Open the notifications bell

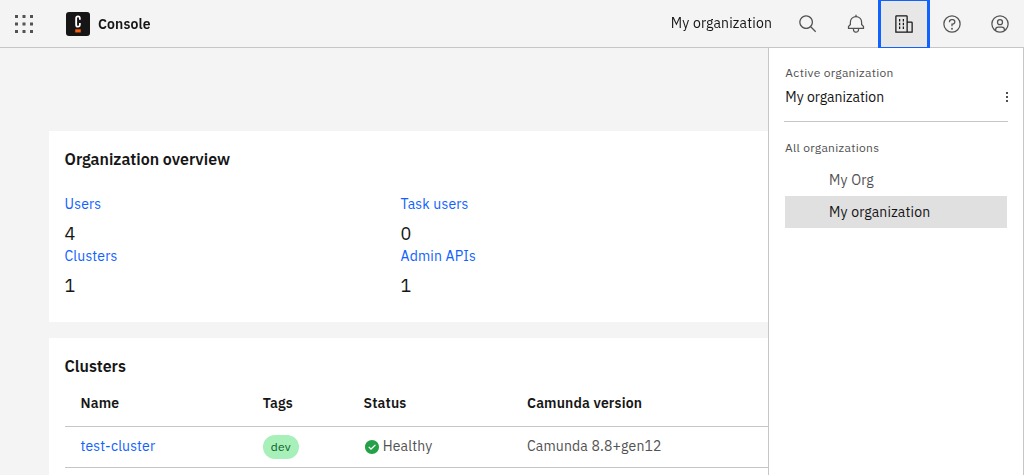(856, 24)
